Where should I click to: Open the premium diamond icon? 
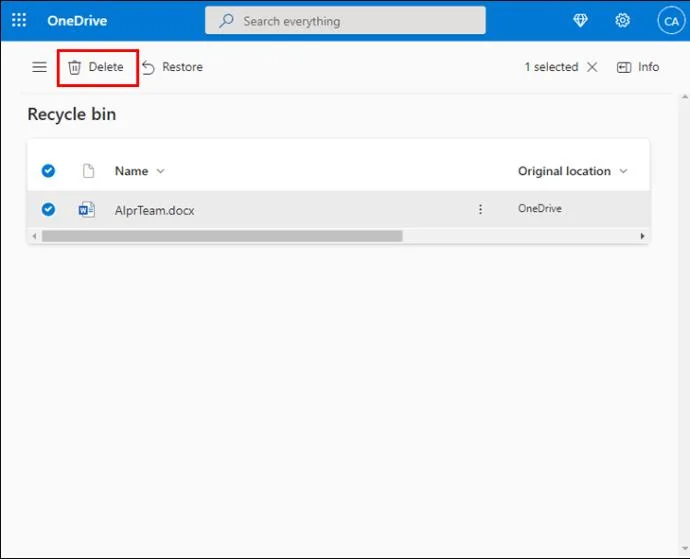(580, 20)
